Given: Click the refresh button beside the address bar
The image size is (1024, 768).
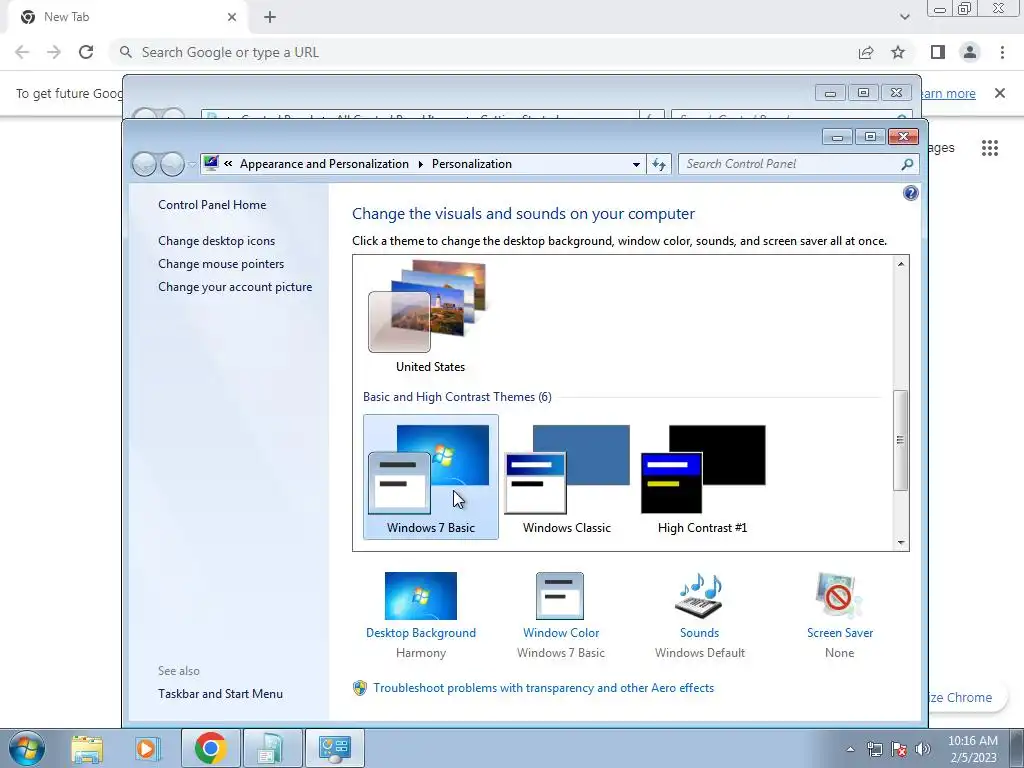Looking at the screenshot, I should pyautogui.click(x=658, y=164).
